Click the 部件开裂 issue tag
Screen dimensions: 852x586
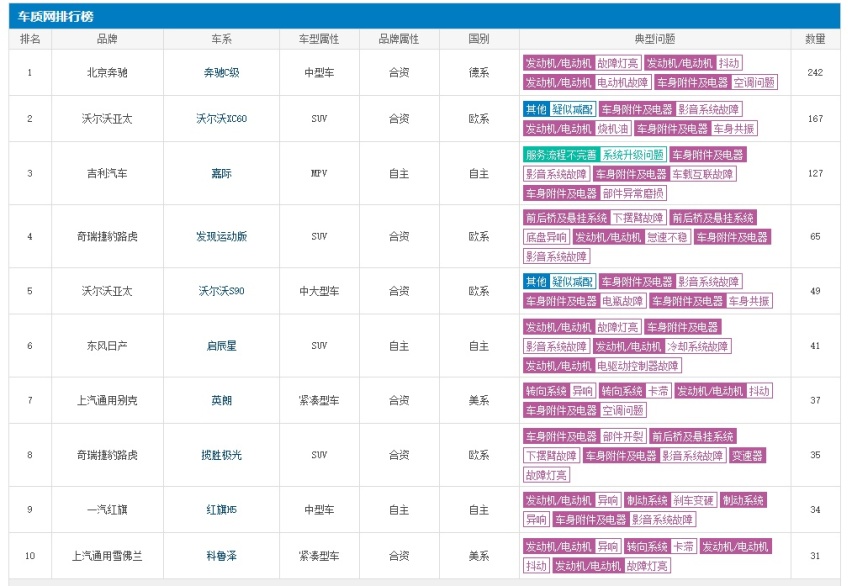pyautogui.click(x=623, y=437)
